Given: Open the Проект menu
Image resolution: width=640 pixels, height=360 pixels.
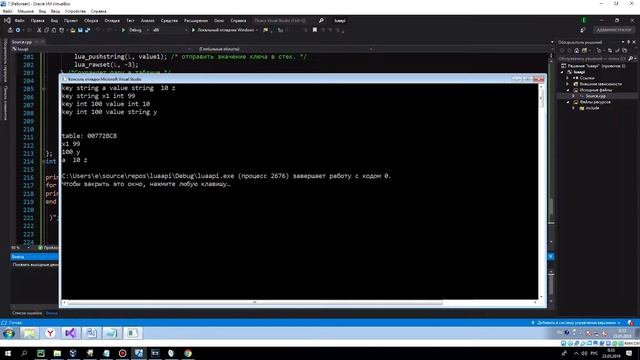Looking at the screenshot, I should (x=71, y=20).
